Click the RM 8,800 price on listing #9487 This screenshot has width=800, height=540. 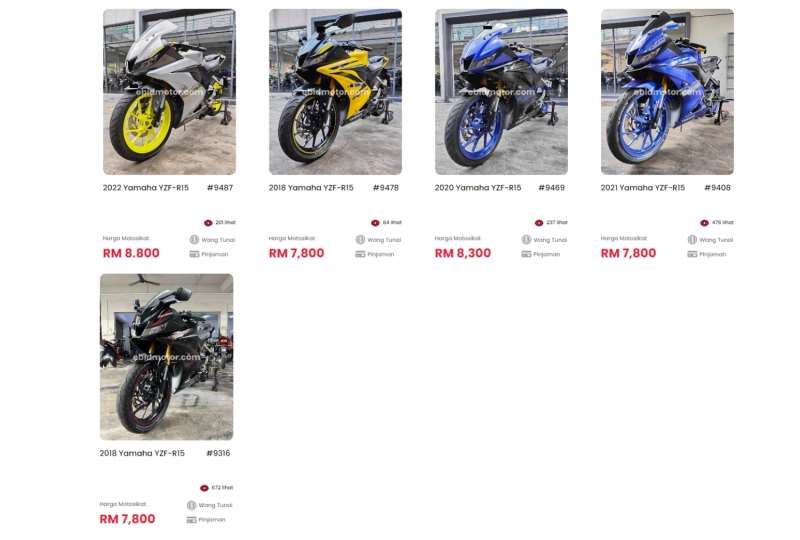[131, 253]
